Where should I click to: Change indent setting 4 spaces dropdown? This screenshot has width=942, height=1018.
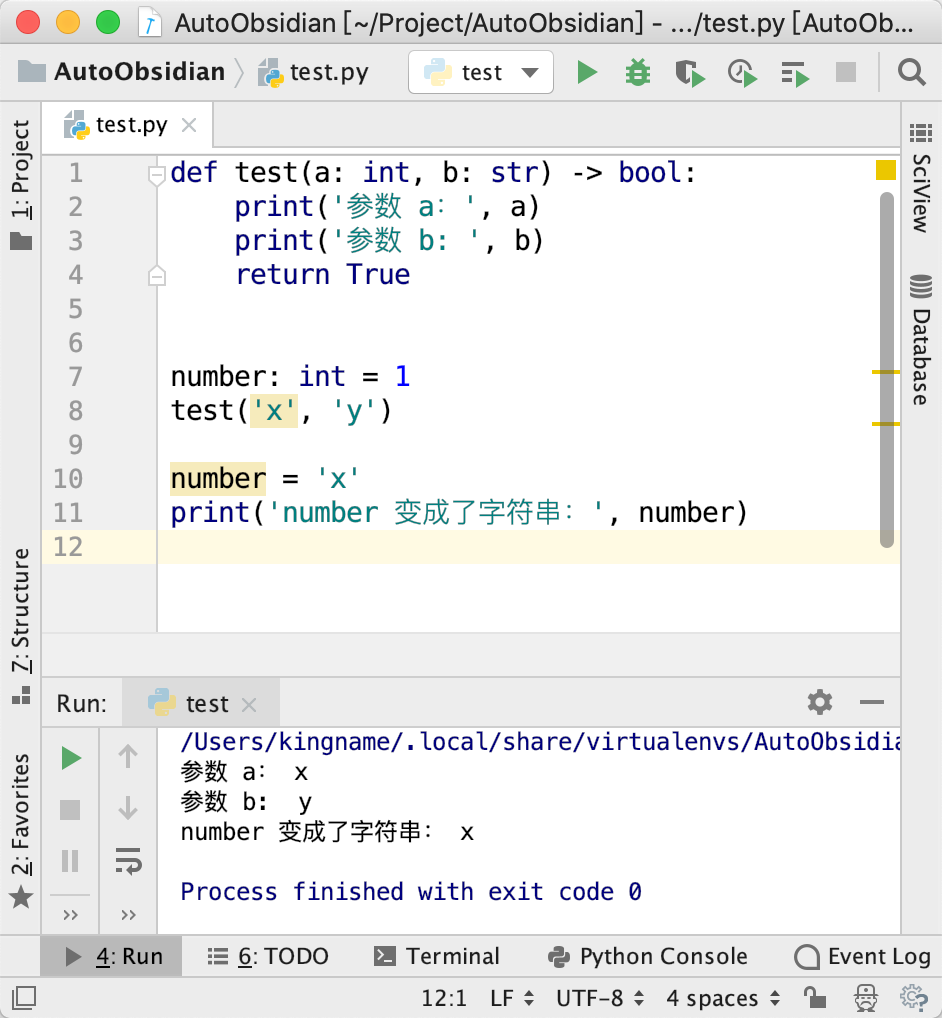723,998
